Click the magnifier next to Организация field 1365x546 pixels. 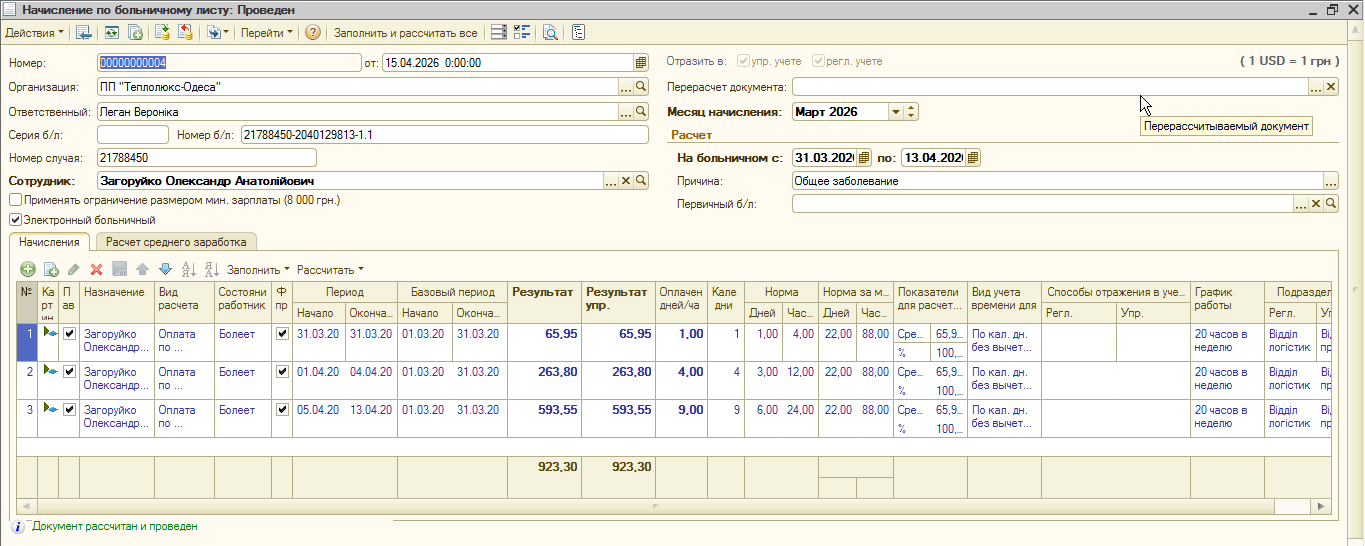point(642,87)
